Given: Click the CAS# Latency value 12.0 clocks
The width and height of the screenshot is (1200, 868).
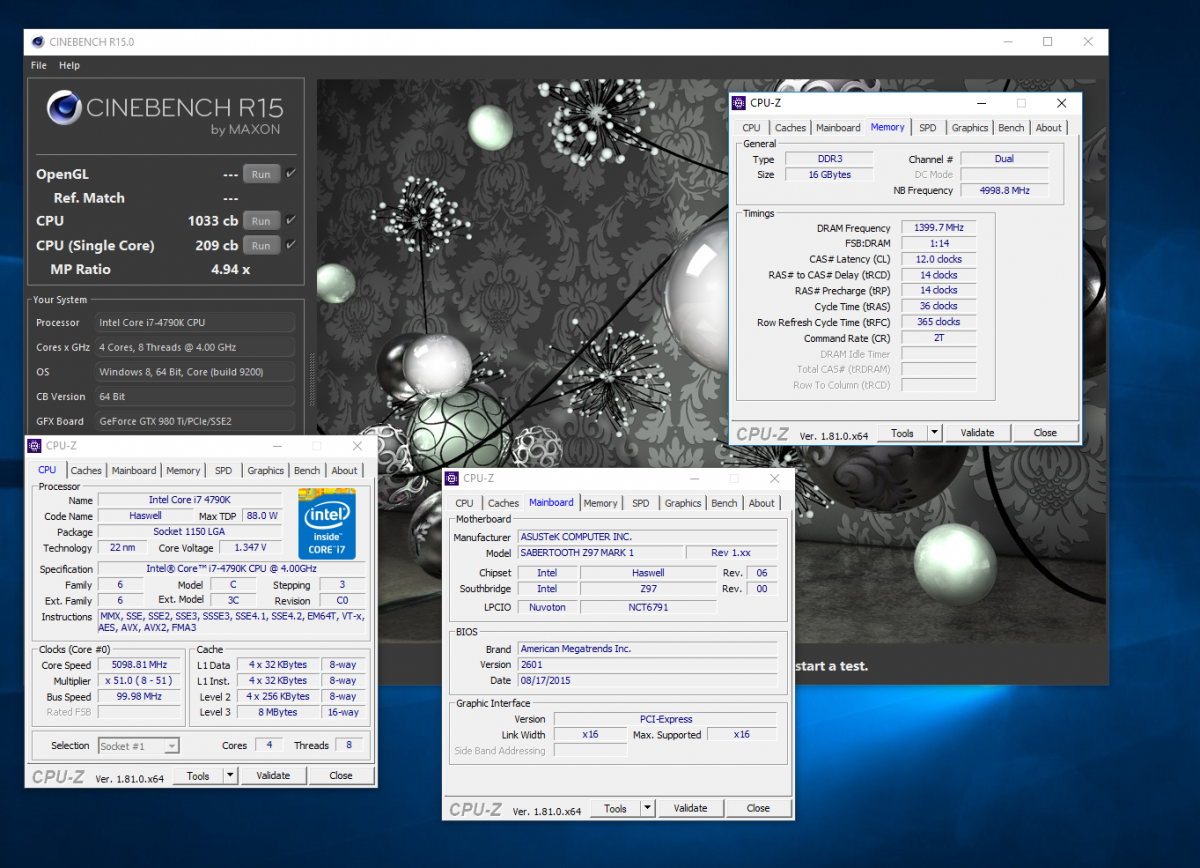Looking at the screenshot, I should pos(938,259).
